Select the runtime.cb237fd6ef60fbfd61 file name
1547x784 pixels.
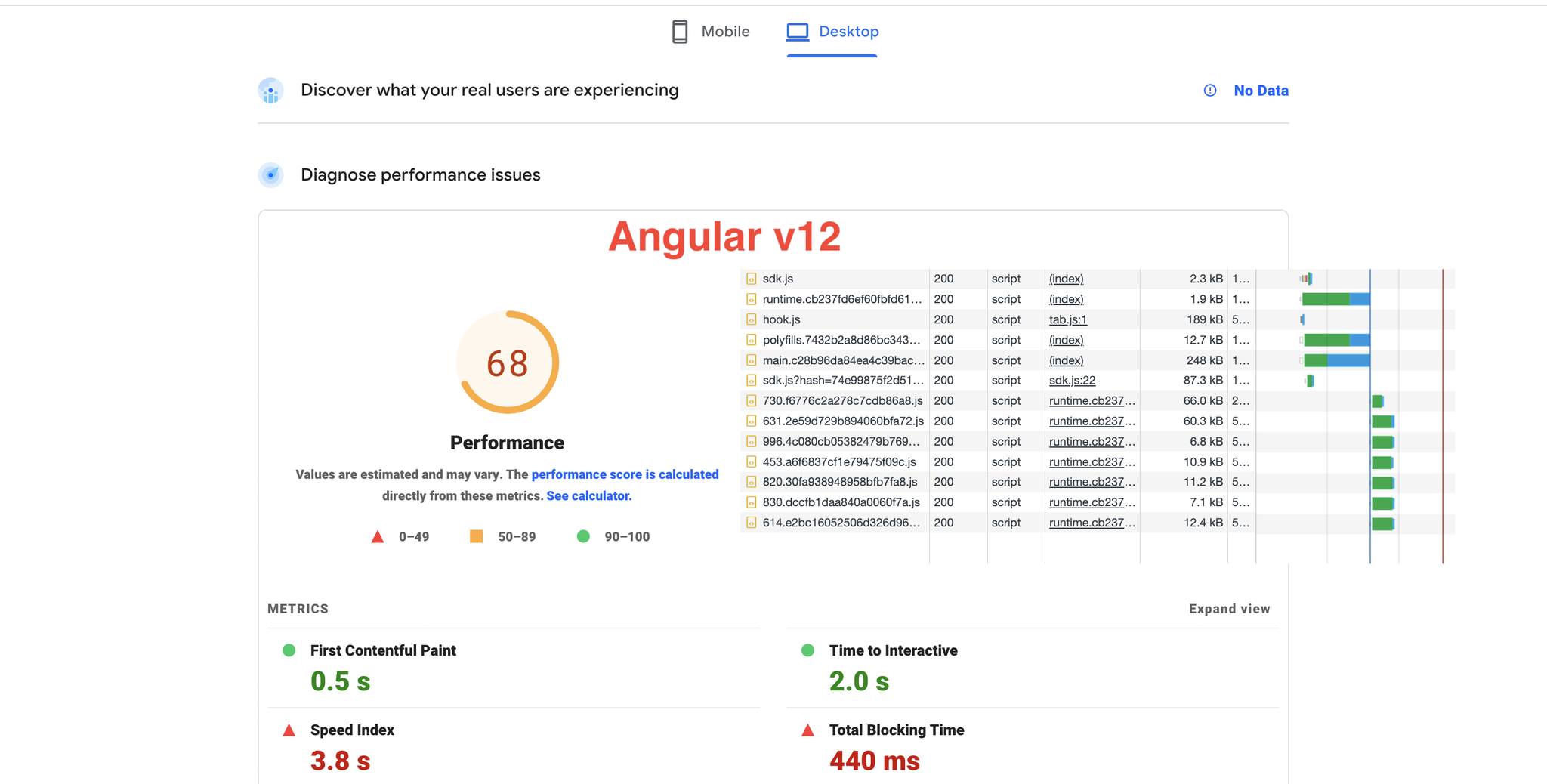point(842,299)
